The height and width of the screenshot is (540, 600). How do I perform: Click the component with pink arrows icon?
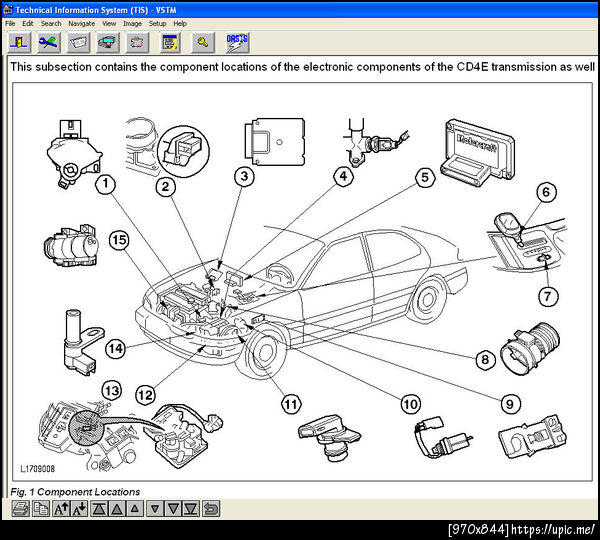point(137,42)
